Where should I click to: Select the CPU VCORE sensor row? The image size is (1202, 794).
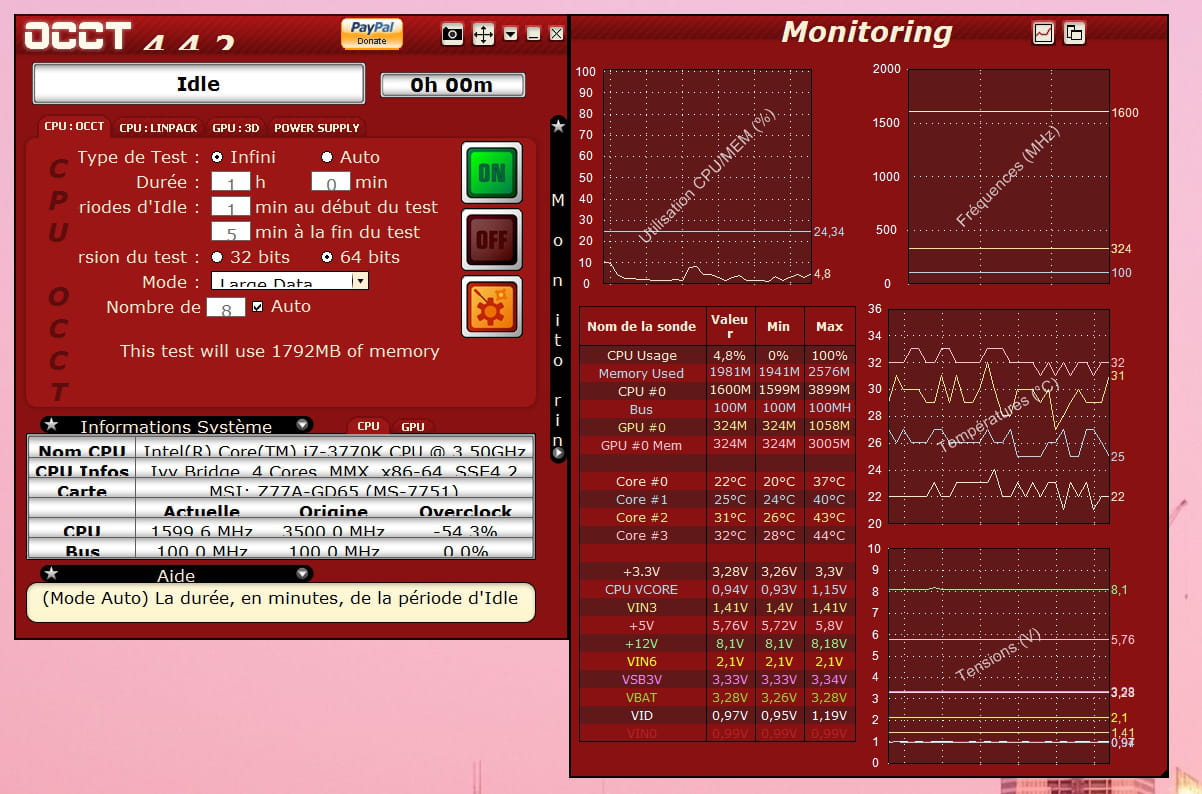pyautogui.click(x=718, y=589)
